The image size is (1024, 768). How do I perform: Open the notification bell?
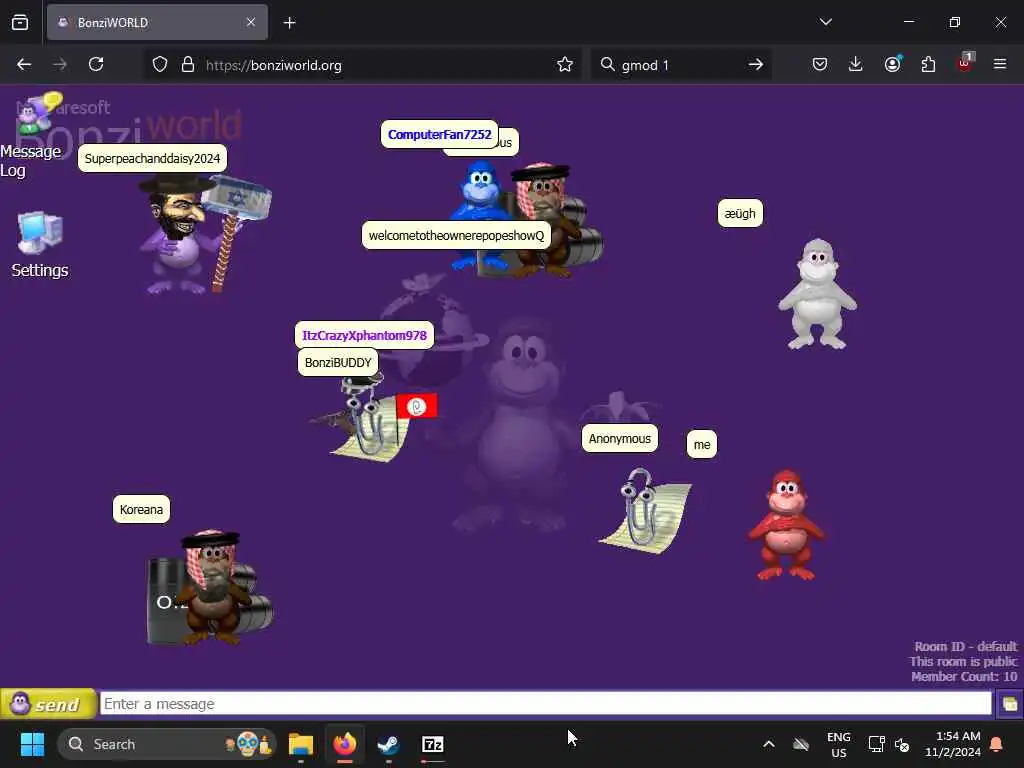997,744
